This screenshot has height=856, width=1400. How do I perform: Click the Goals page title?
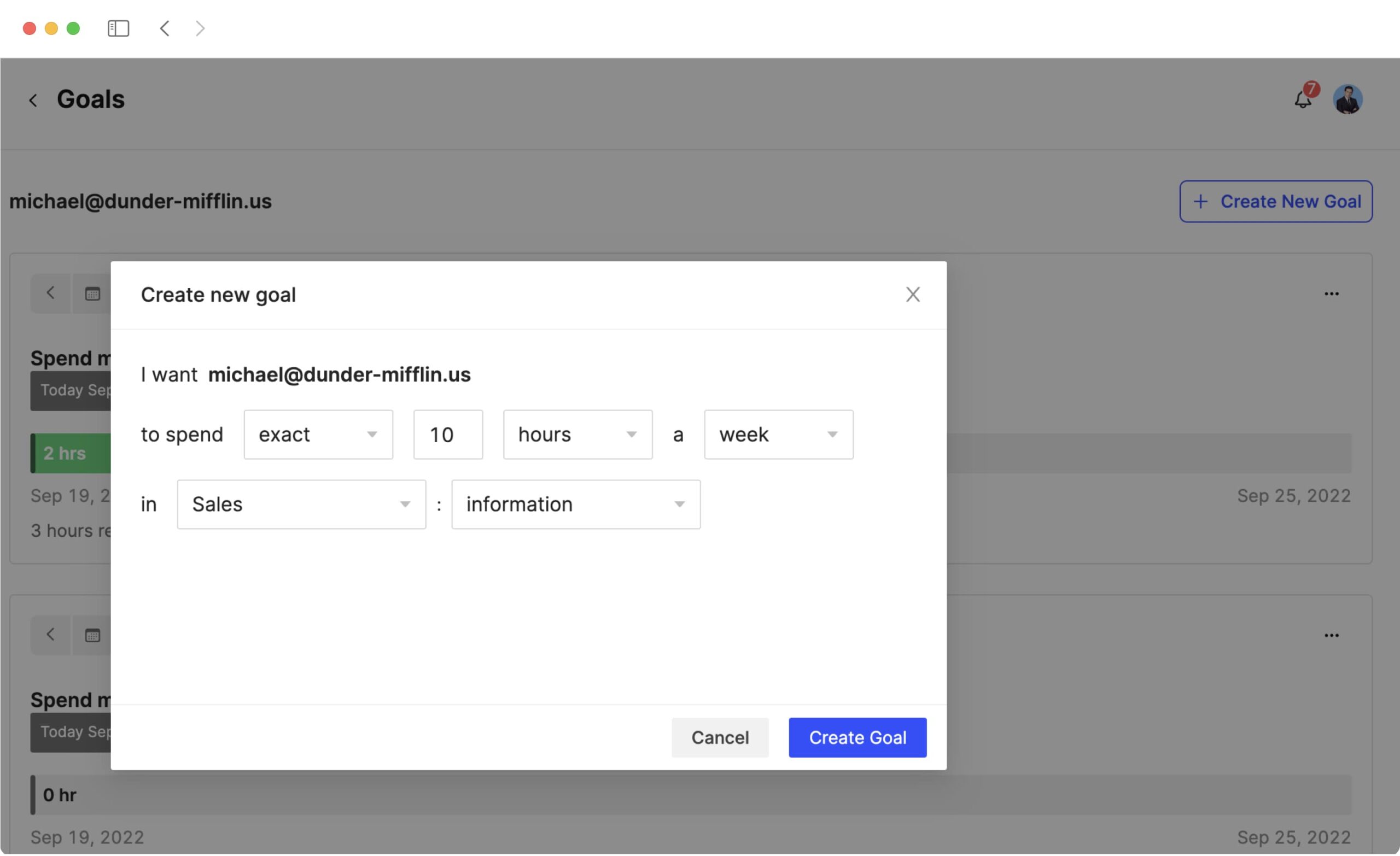click(90, 99)
